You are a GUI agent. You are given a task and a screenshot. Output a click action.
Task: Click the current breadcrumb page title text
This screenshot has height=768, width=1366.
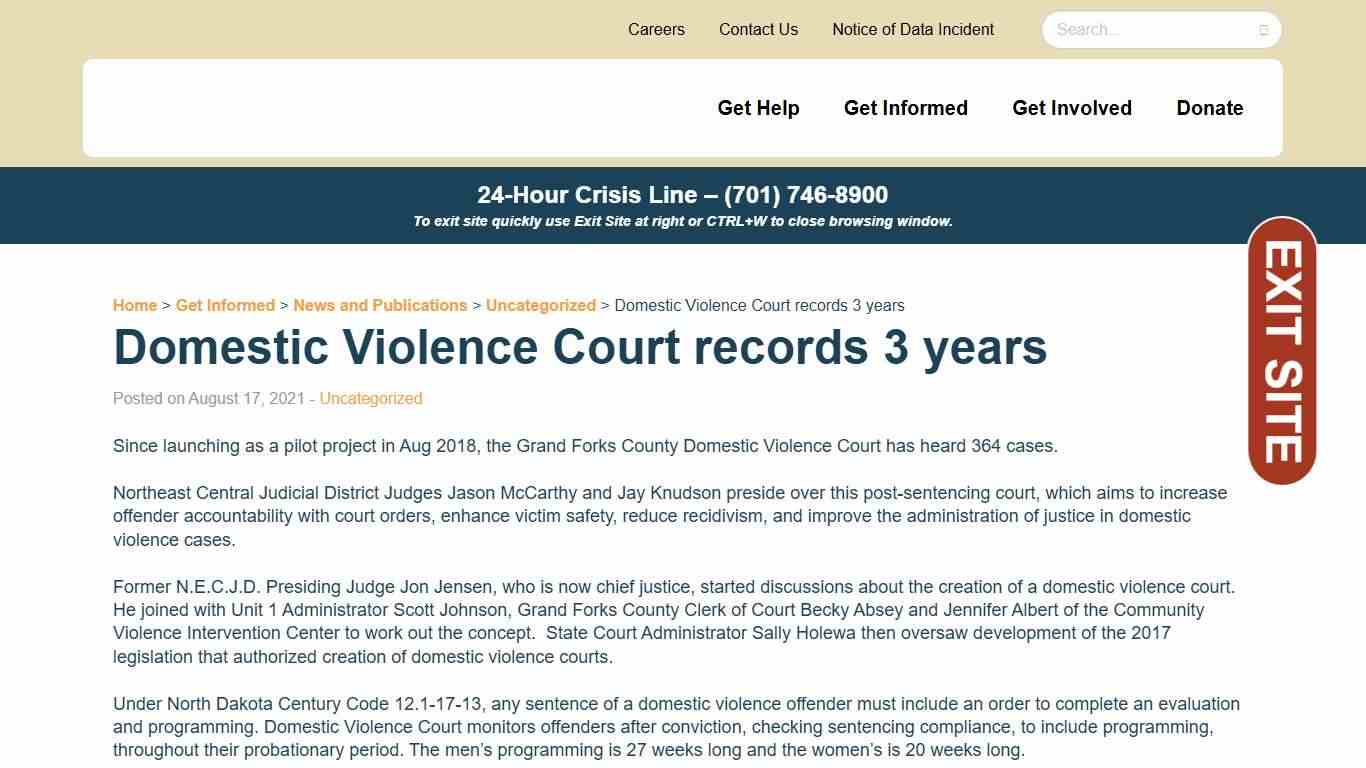(759, 305)
